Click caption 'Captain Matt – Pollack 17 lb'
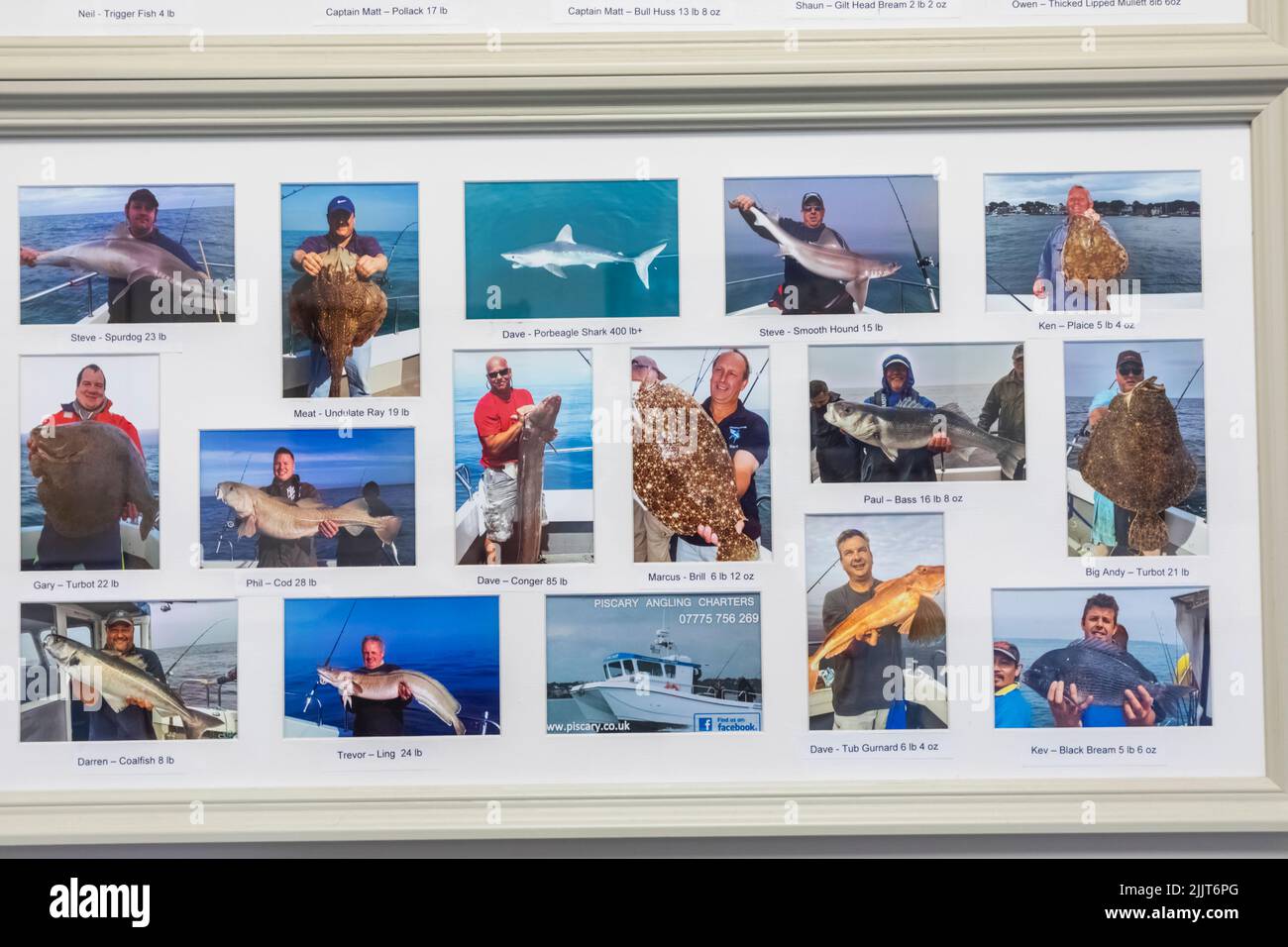The width and height of the screenshot is (1288, 947). coord(386,12)
